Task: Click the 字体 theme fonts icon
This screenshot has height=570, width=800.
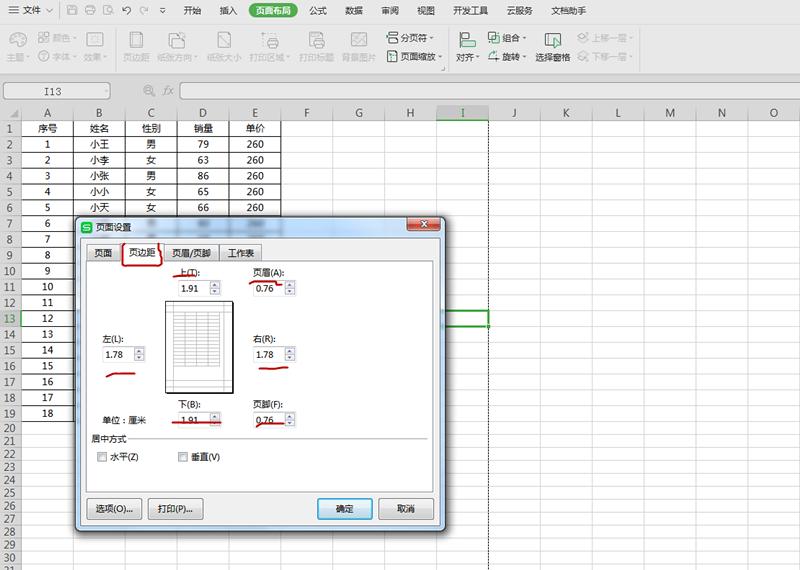Action: pos(44,56)
